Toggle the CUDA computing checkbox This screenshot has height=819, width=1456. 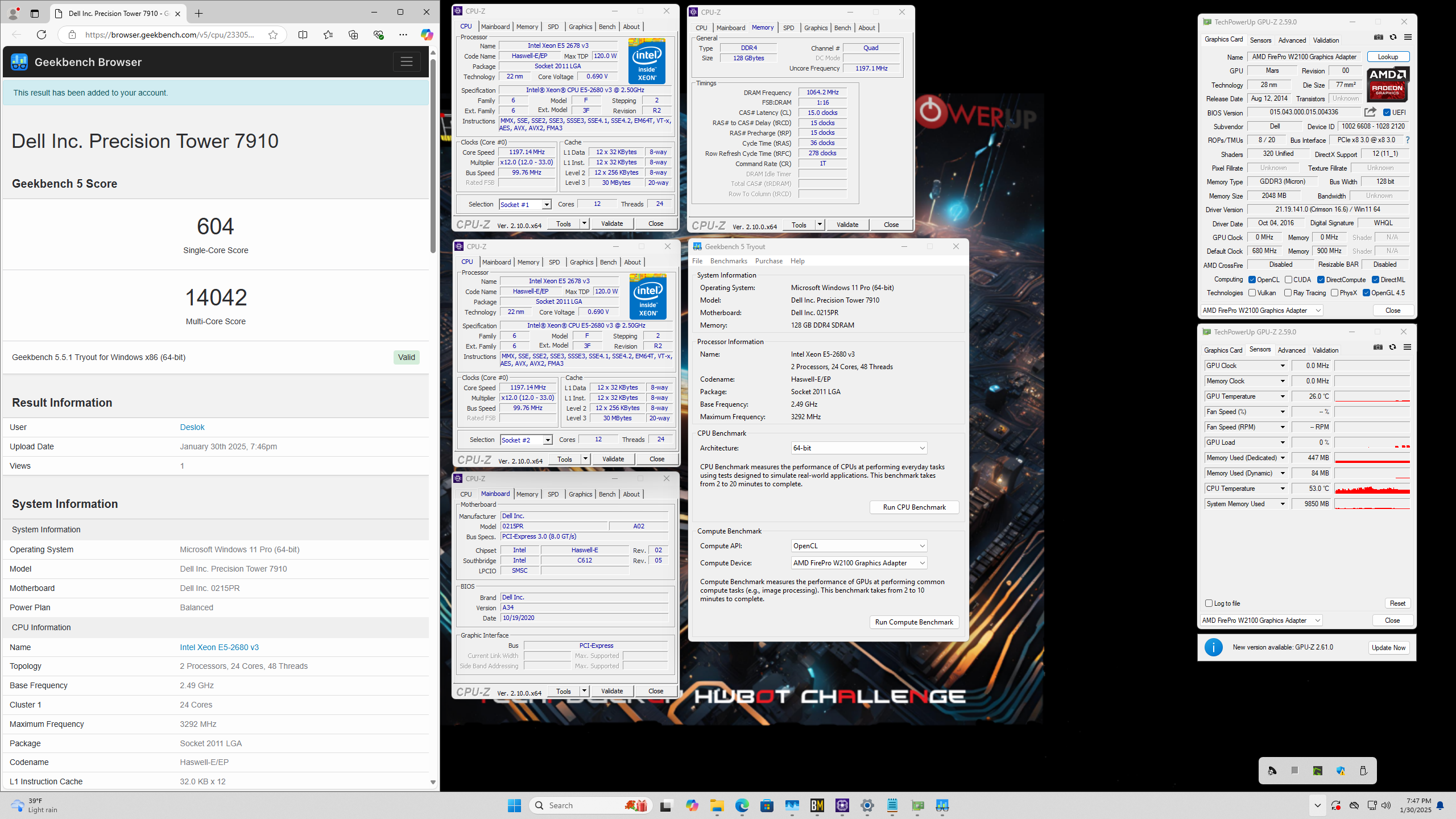pos(1288,279)
